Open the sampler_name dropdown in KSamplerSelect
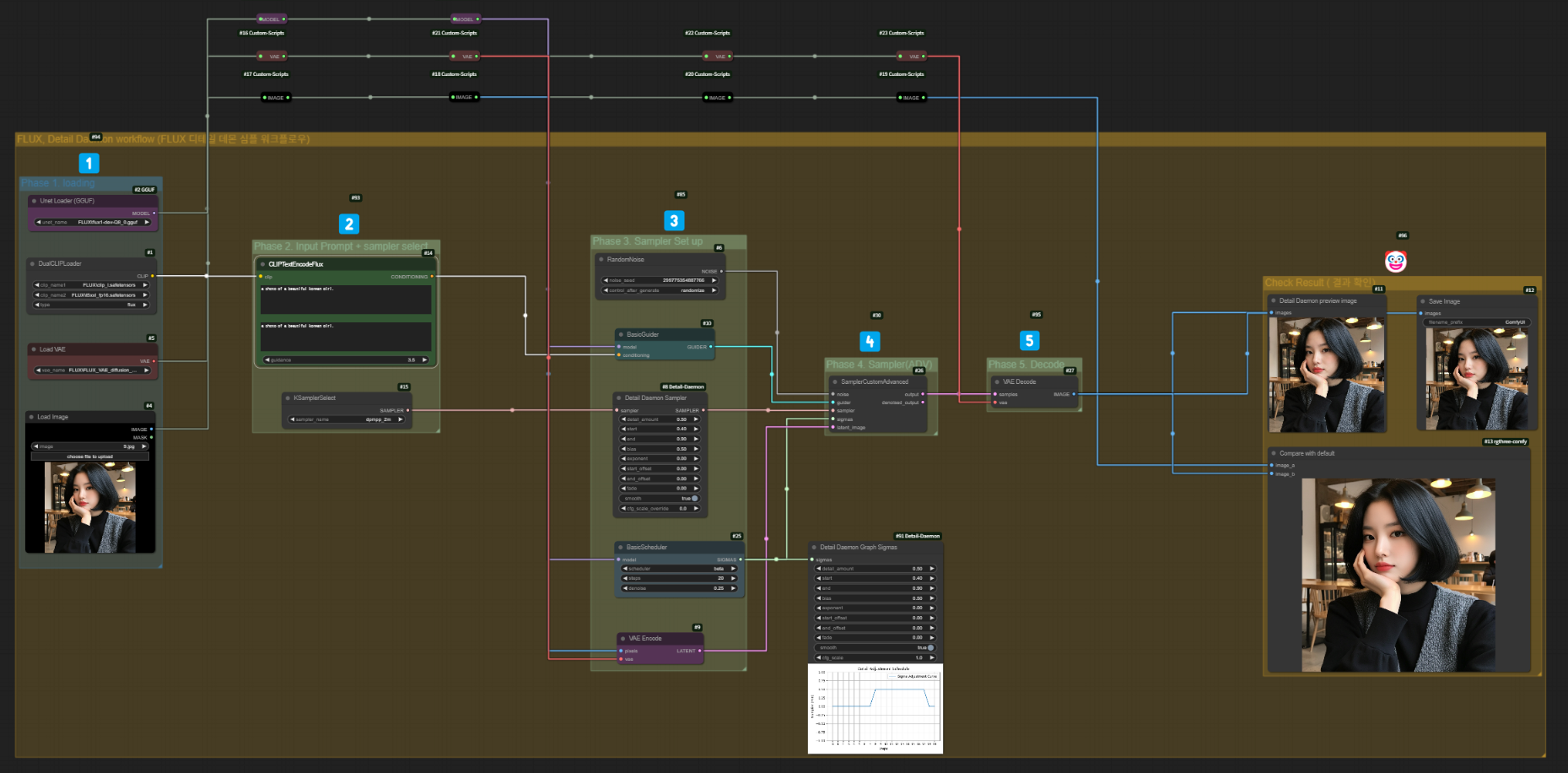 pyautogui.click(x=347, y=419)
